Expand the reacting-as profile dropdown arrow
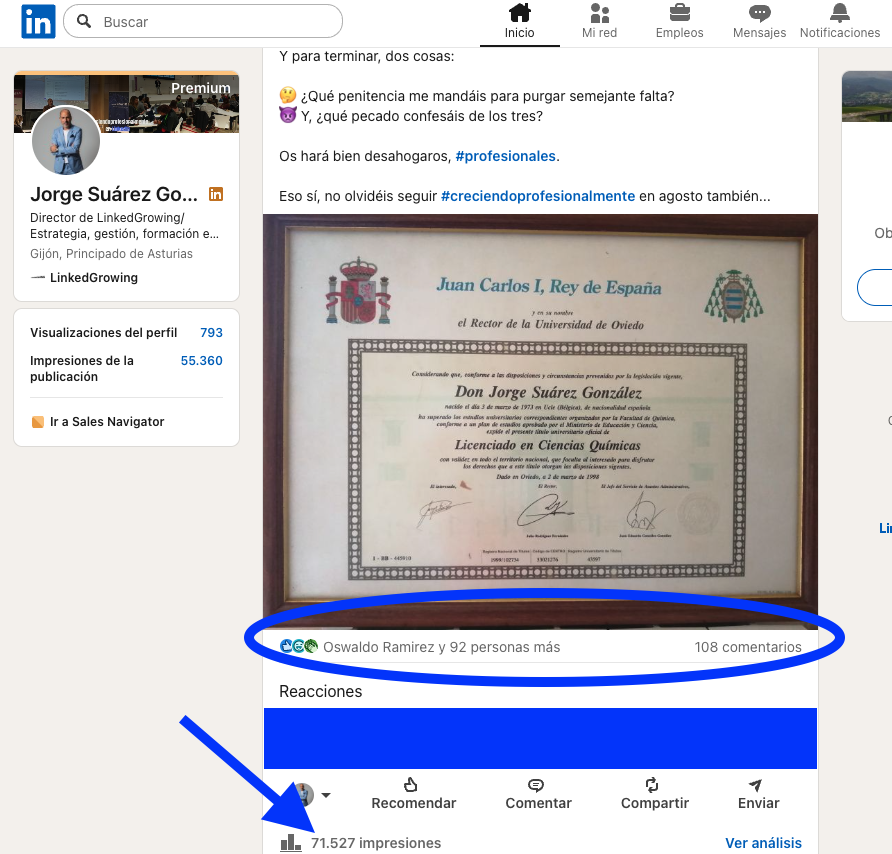Screen dimensions: 892x854 (x=325, y=796)
